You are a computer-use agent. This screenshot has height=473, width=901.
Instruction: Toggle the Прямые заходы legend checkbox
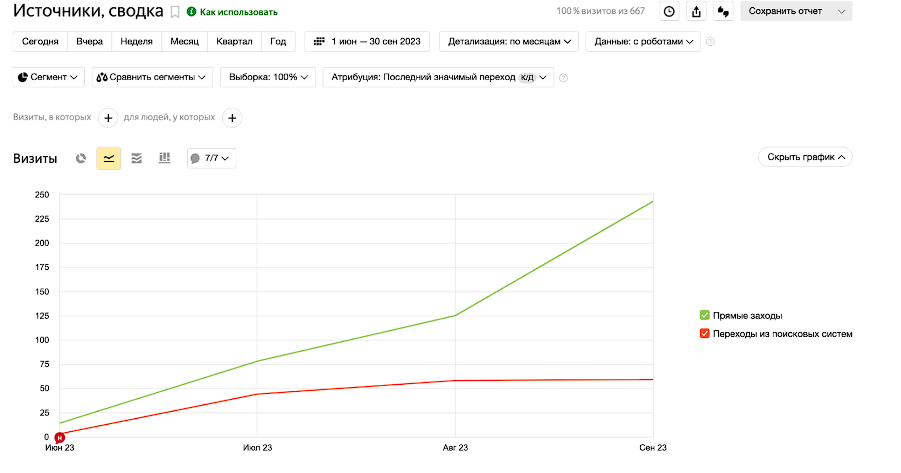click(705, 315)
